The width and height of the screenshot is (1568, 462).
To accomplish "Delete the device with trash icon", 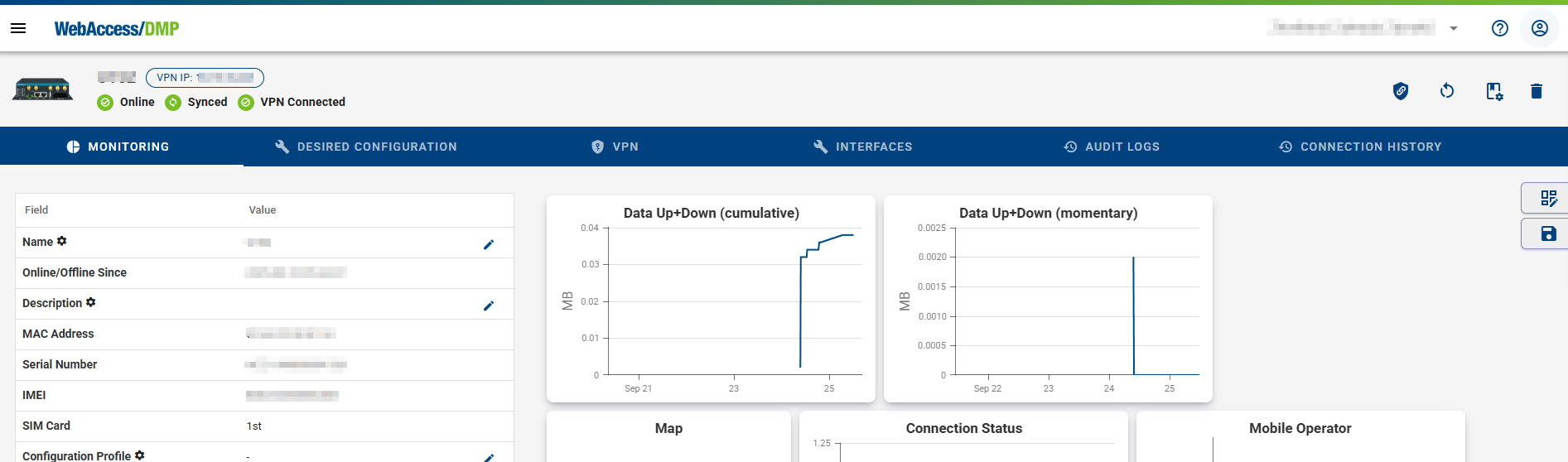I will click(1537, 91).
